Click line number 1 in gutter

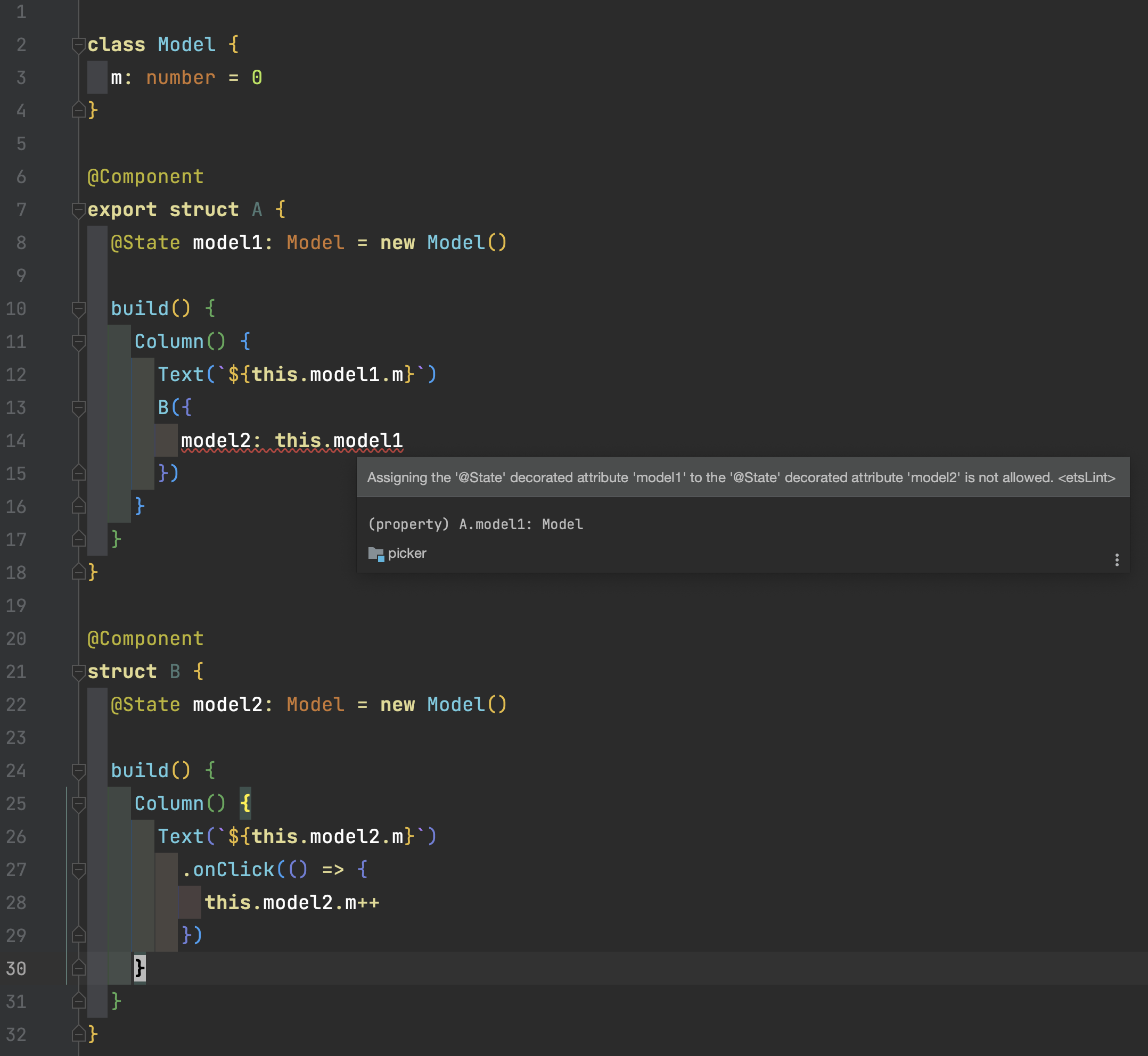tap(21, 12)
